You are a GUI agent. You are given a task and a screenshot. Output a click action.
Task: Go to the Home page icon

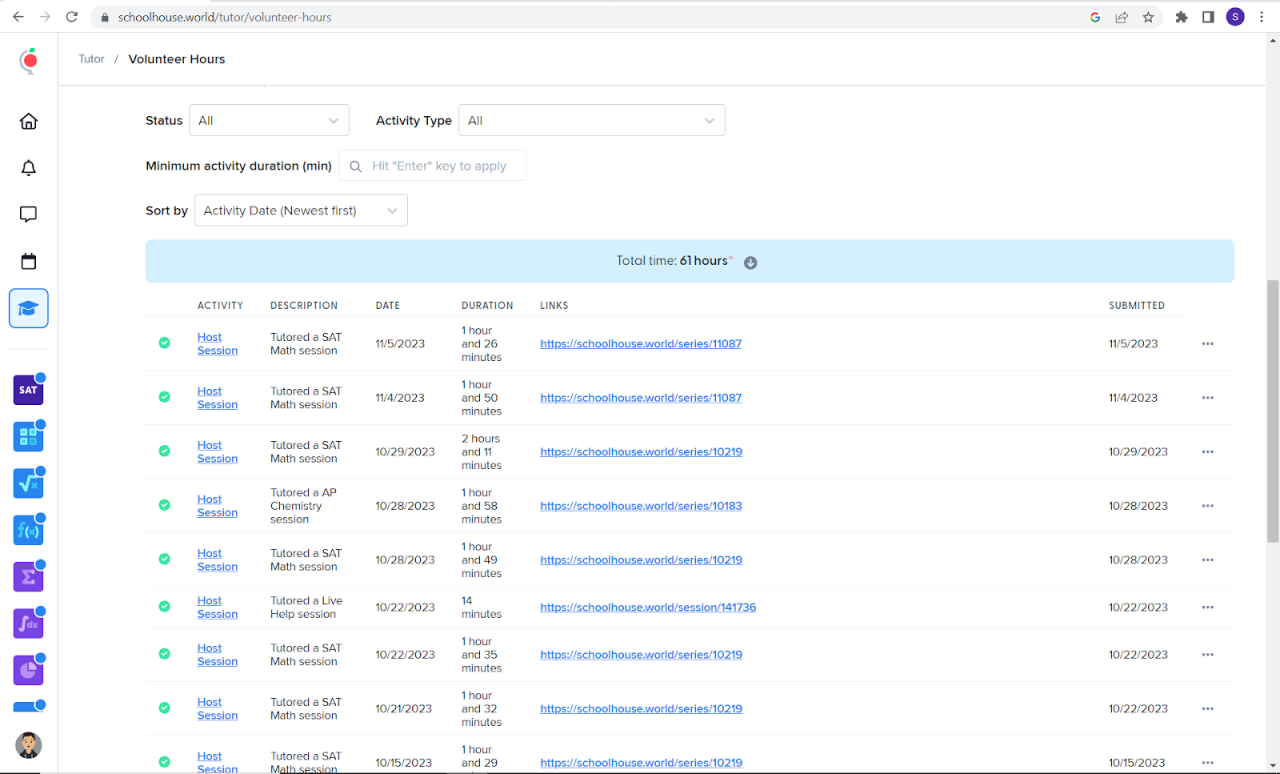coord(29,121)
